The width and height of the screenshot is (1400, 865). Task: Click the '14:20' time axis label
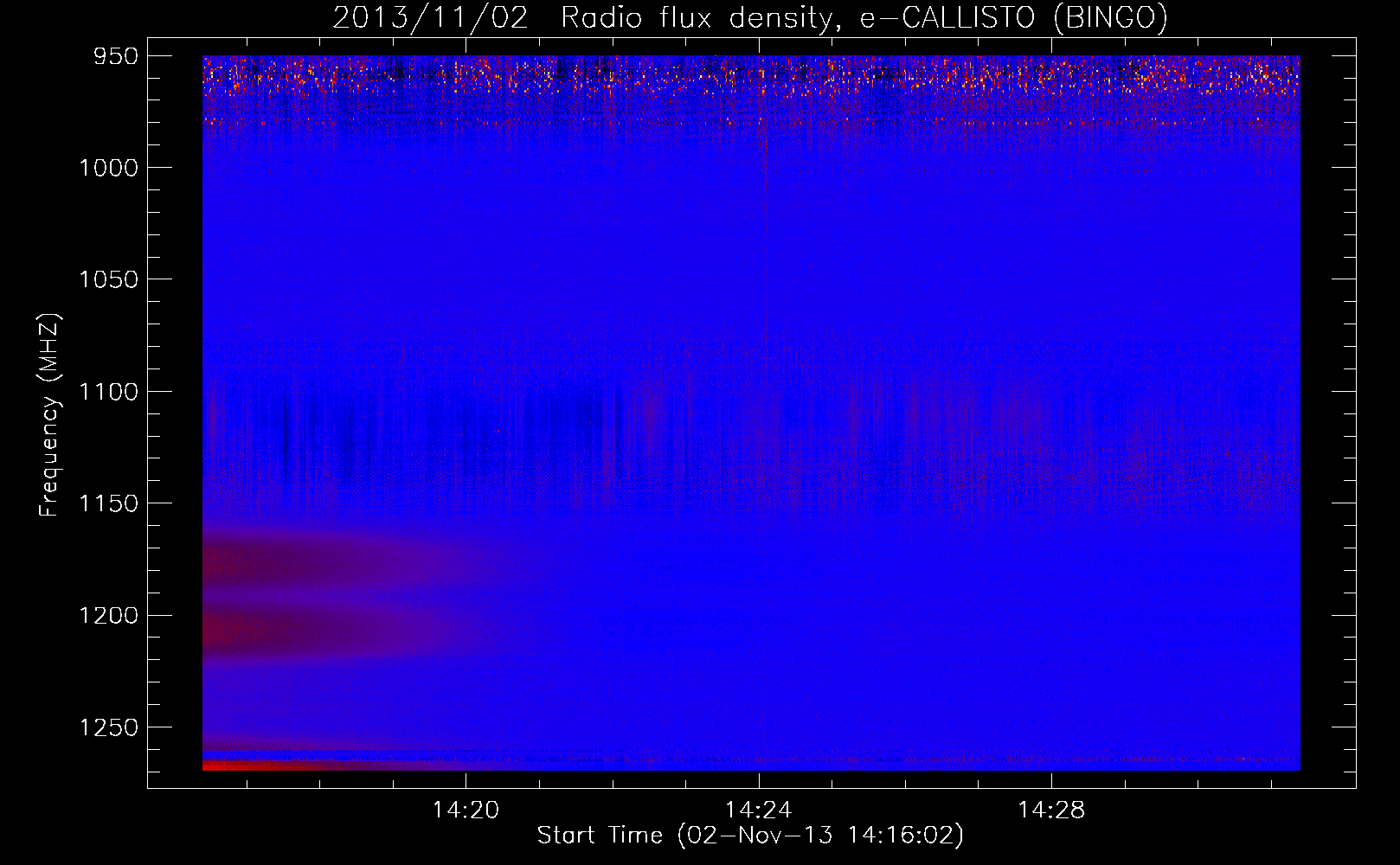(466, 811)
